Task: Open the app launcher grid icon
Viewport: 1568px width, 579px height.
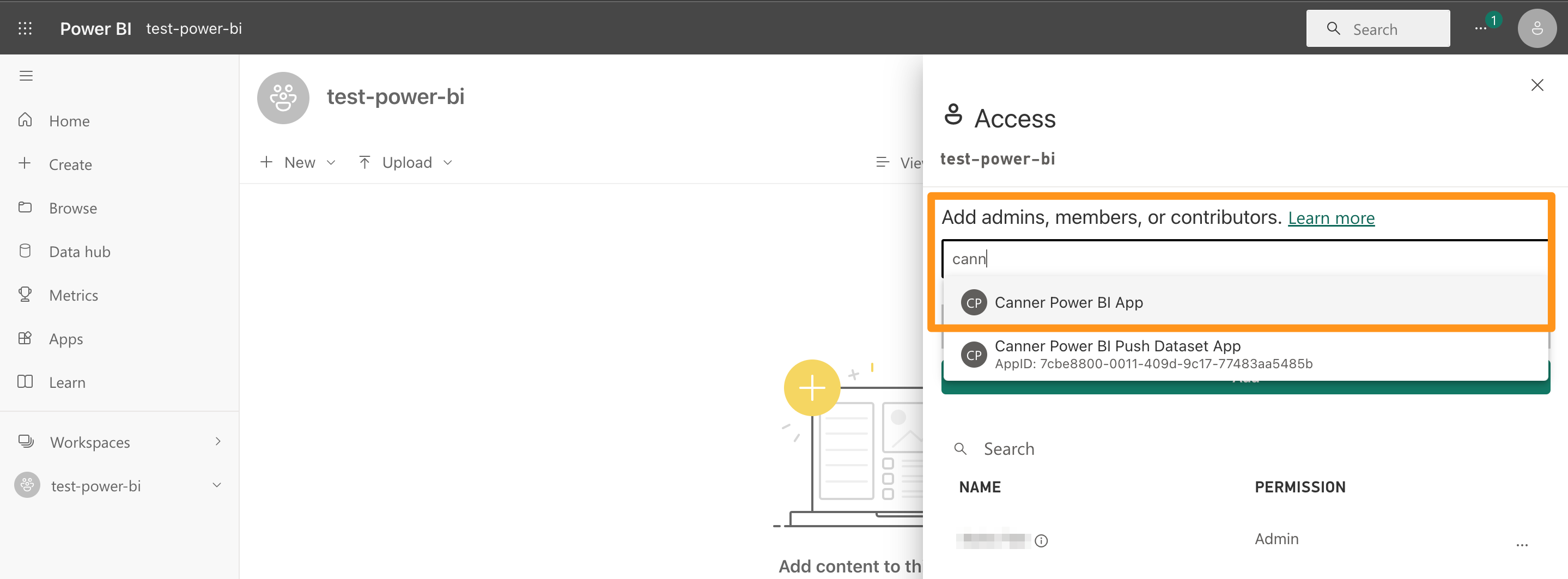Action: point(25,28)
